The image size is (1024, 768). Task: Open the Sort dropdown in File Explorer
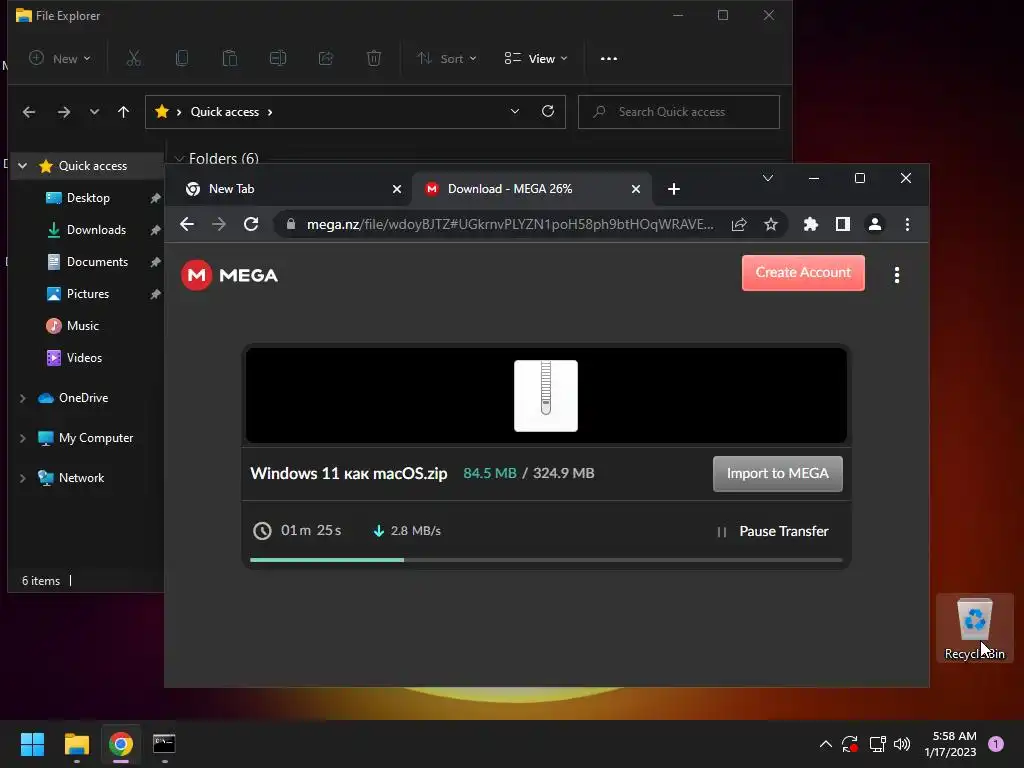tap(447, 59)
